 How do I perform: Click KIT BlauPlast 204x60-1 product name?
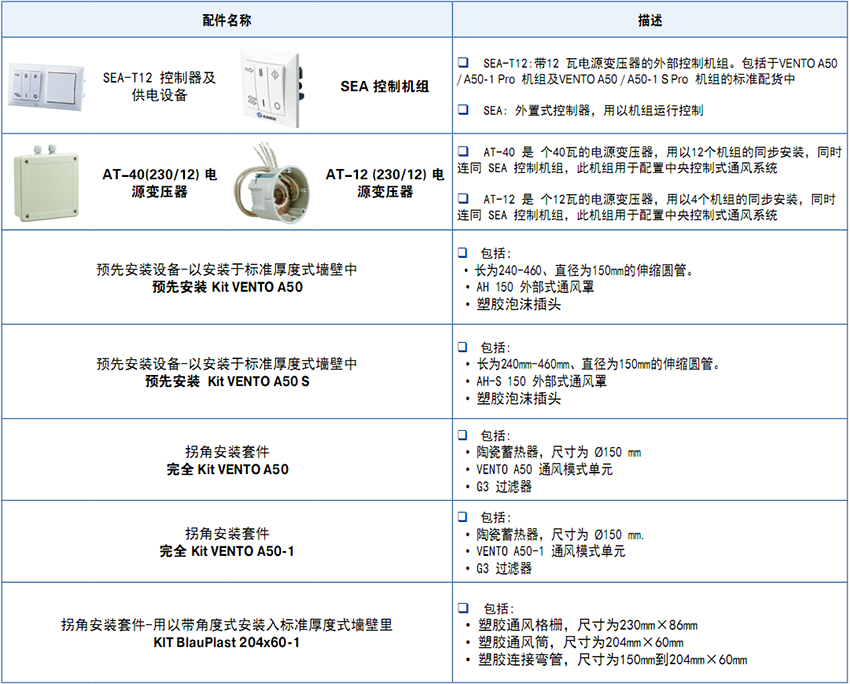click(226, 643)
